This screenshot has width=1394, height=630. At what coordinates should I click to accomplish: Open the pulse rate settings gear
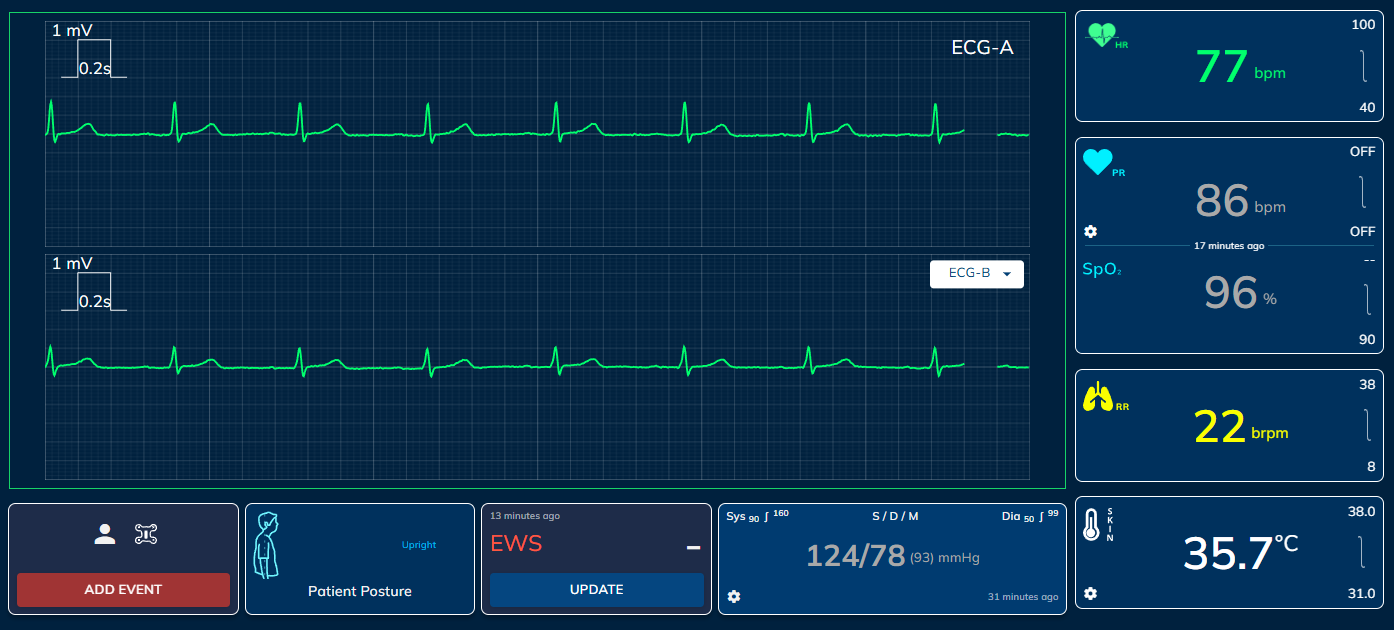[1091, 231]
